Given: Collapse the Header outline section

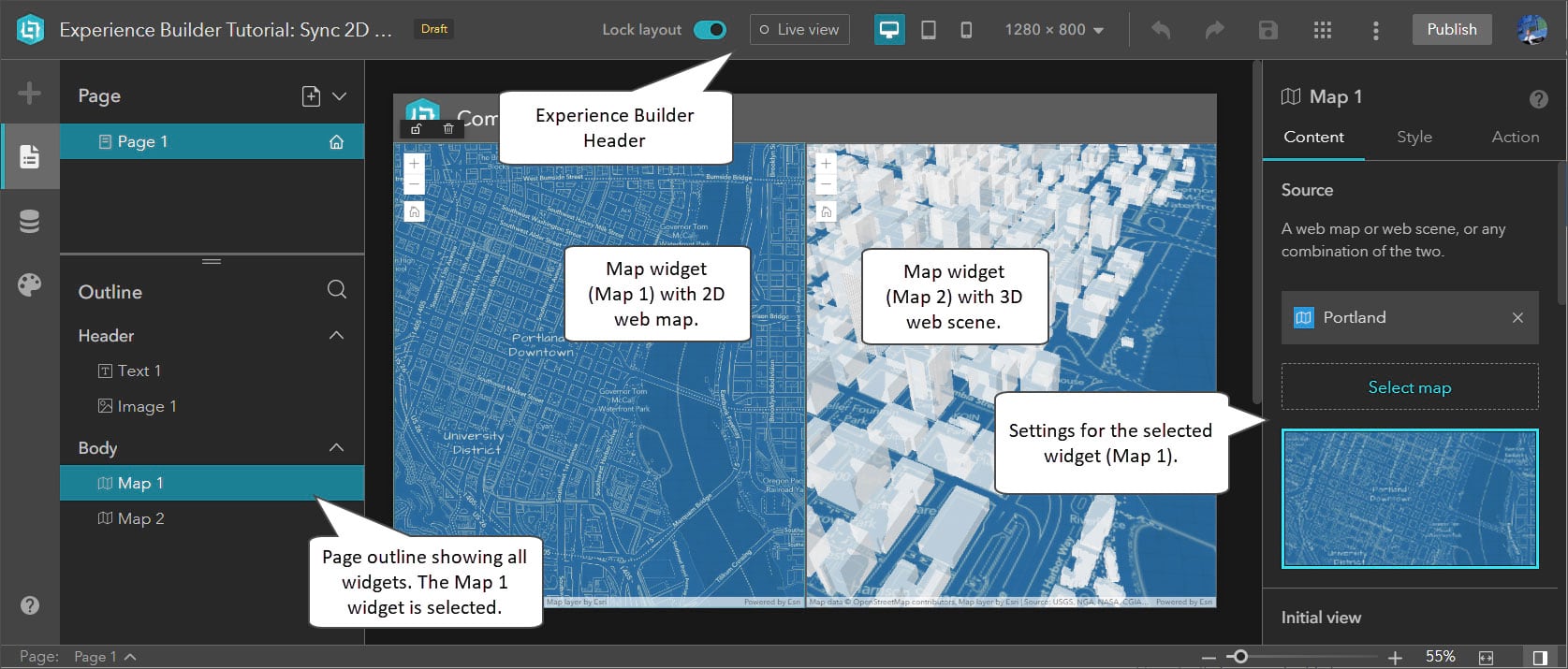Looking at the screenshot, I should point(336,335).
